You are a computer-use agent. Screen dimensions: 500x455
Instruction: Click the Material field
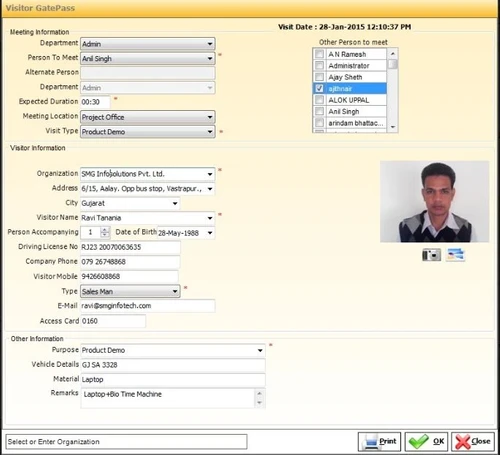(x=173, y=380)
